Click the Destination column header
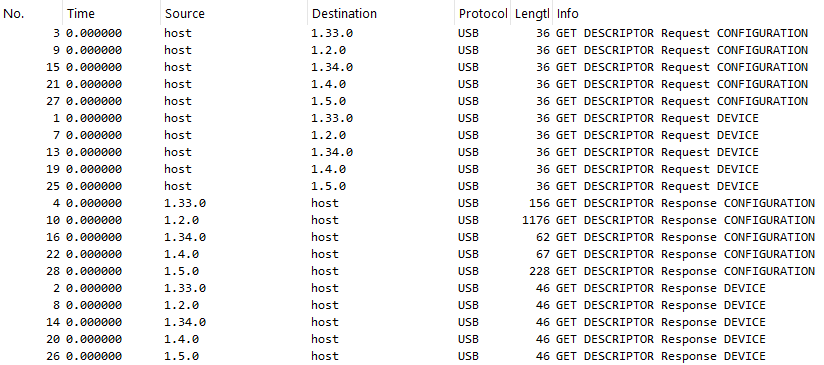824x365 pixels. [x=381, y=14]
